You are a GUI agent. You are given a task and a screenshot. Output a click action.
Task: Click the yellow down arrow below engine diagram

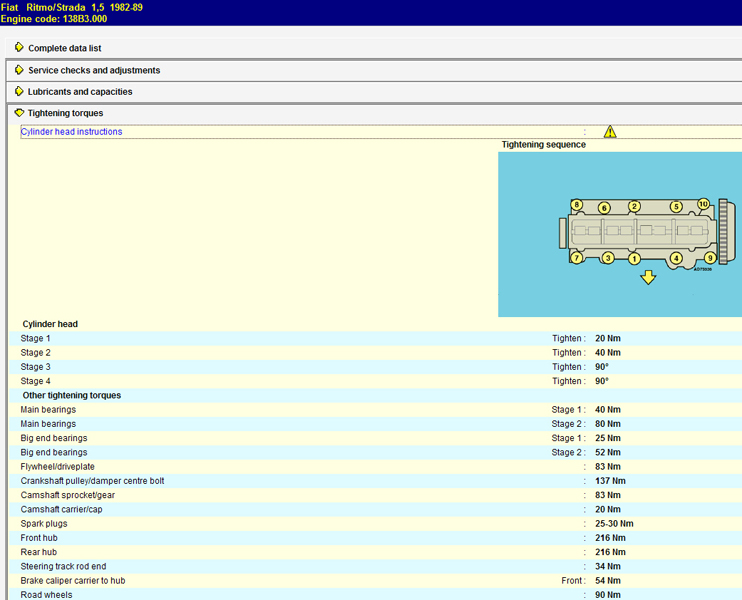[x=648, y=277]
